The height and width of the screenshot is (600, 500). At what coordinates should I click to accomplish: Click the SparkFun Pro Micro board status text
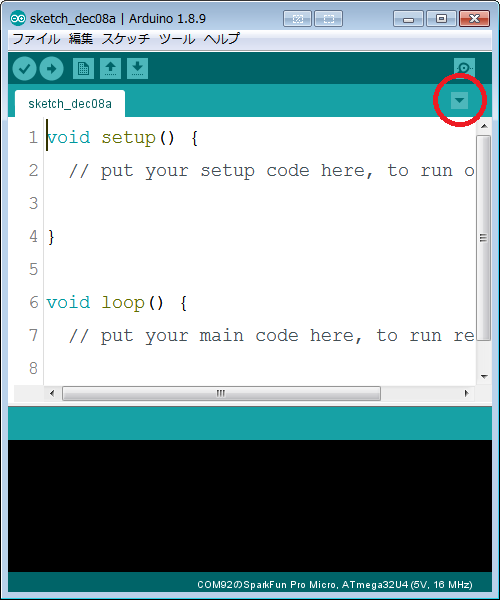point(335,585)
